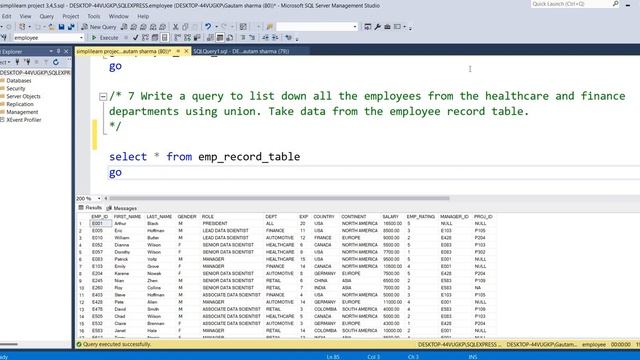This screenshot has width=640, height=360.
Task: Select the XEvent Profiler node
Action: 24,120
